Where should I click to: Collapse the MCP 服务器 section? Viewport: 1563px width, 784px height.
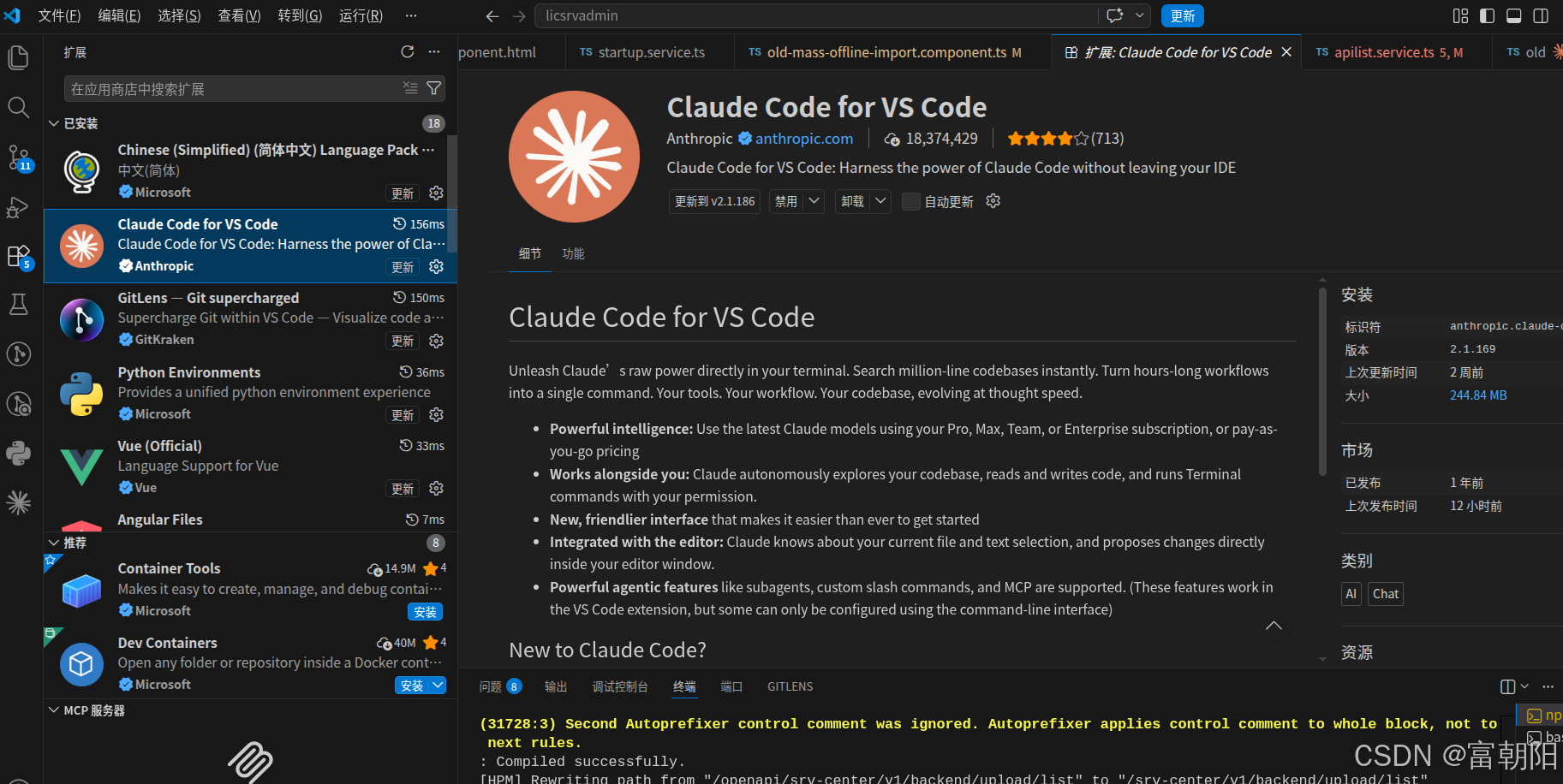(x=53, y=710)
